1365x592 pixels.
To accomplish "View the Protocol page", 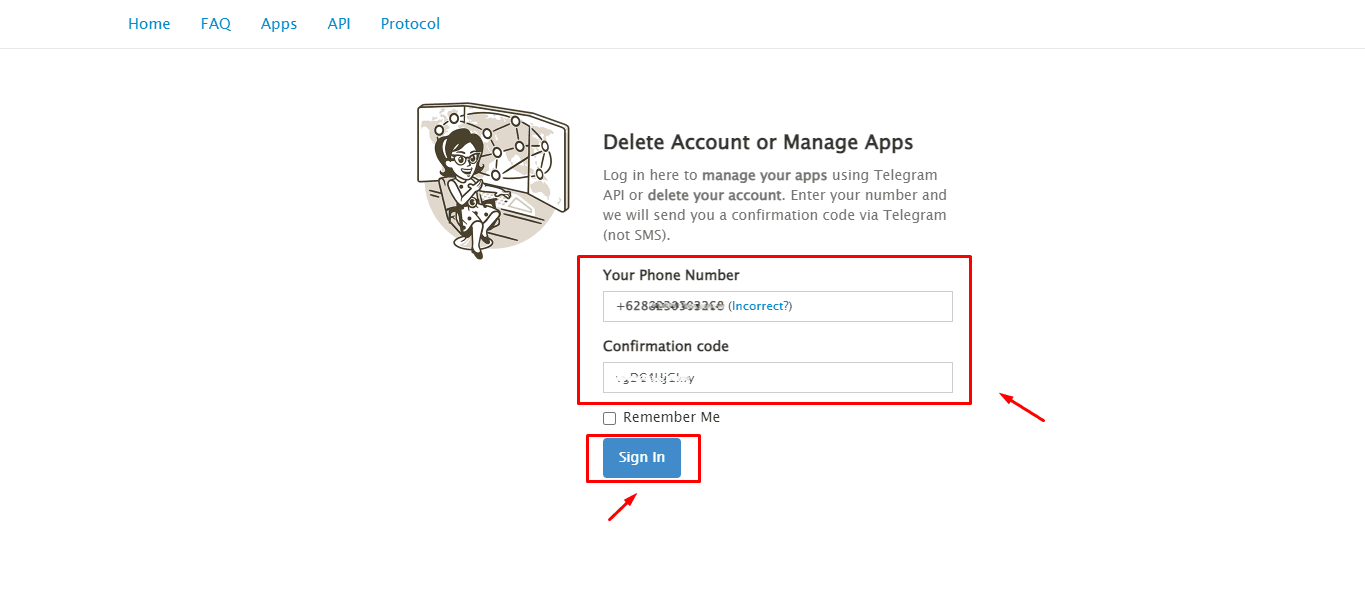I will (409, 23).
